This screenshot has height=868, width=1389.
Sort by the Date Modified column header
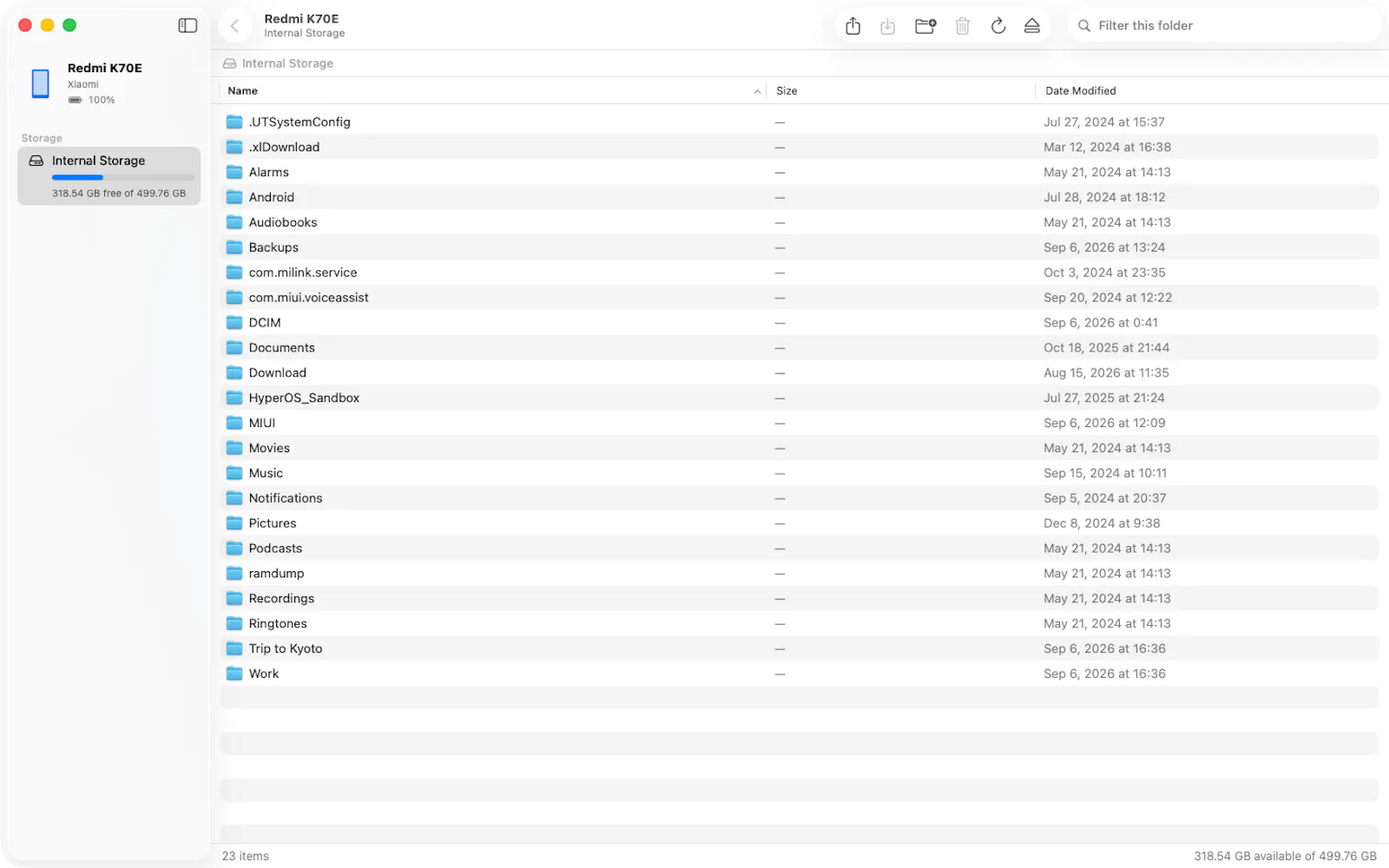pyautogui.click(x=1080, y=90)
